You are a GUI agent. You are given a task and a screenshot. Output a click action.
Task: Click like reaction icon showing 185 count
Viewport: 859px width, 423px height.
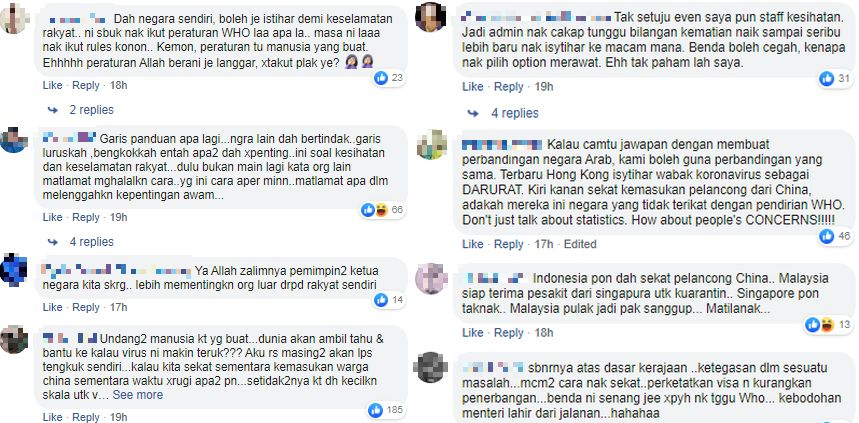[x=375, y=409]
